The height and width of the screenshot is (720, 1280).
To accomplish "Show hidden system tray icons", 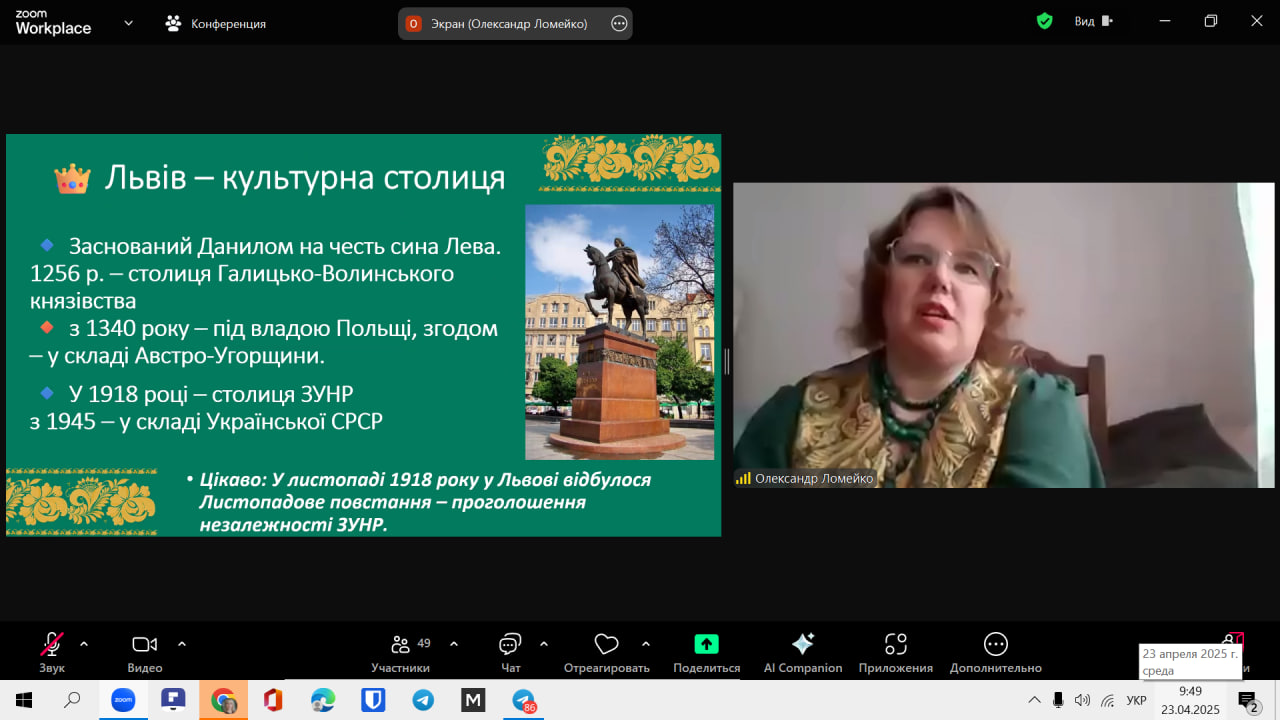I will [x=1034, y=700].
